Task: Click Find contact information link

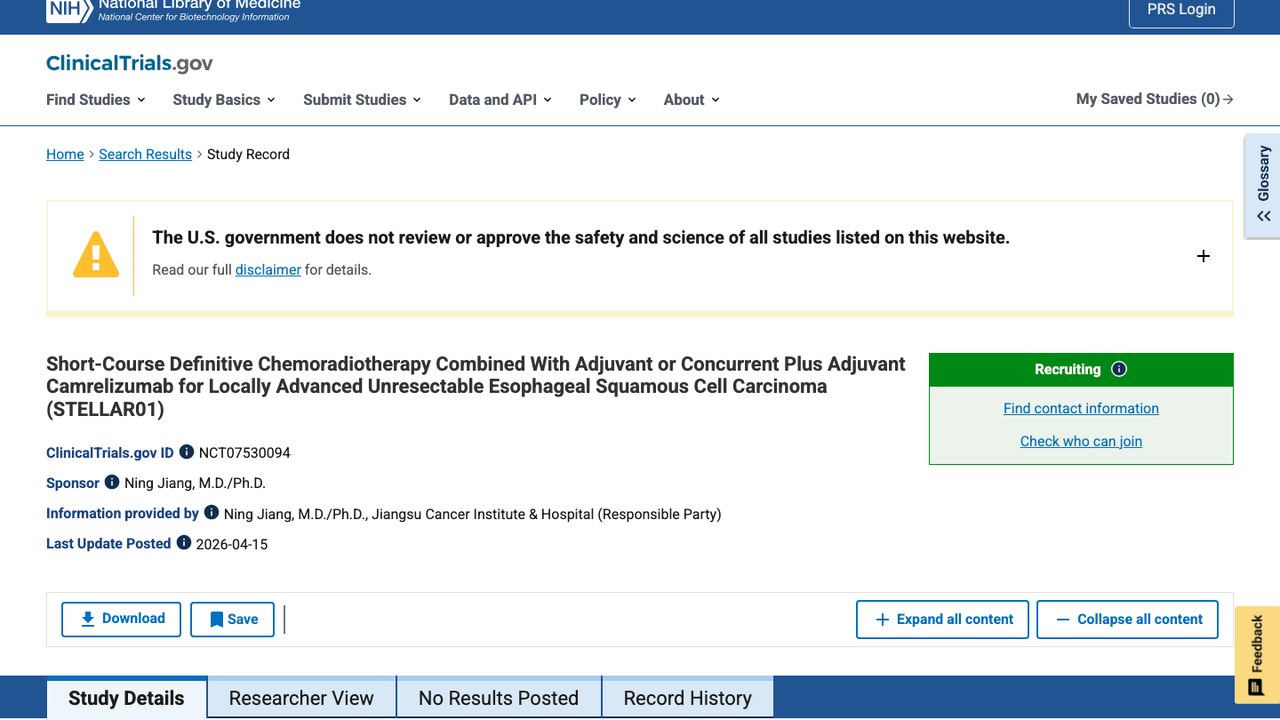Action: coord(1081,408)
